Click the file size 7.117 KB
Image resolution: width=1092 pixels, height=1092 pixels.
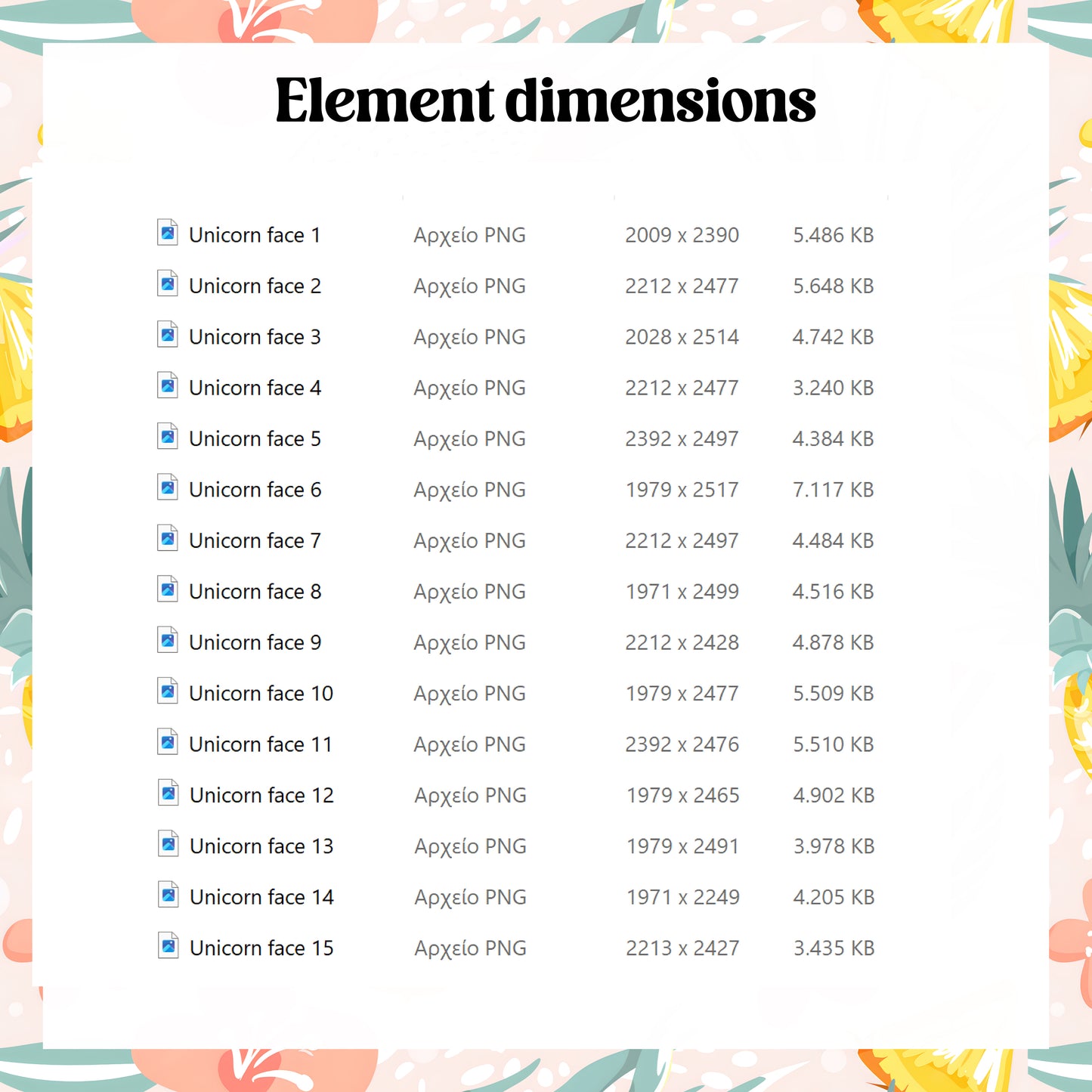833,490
